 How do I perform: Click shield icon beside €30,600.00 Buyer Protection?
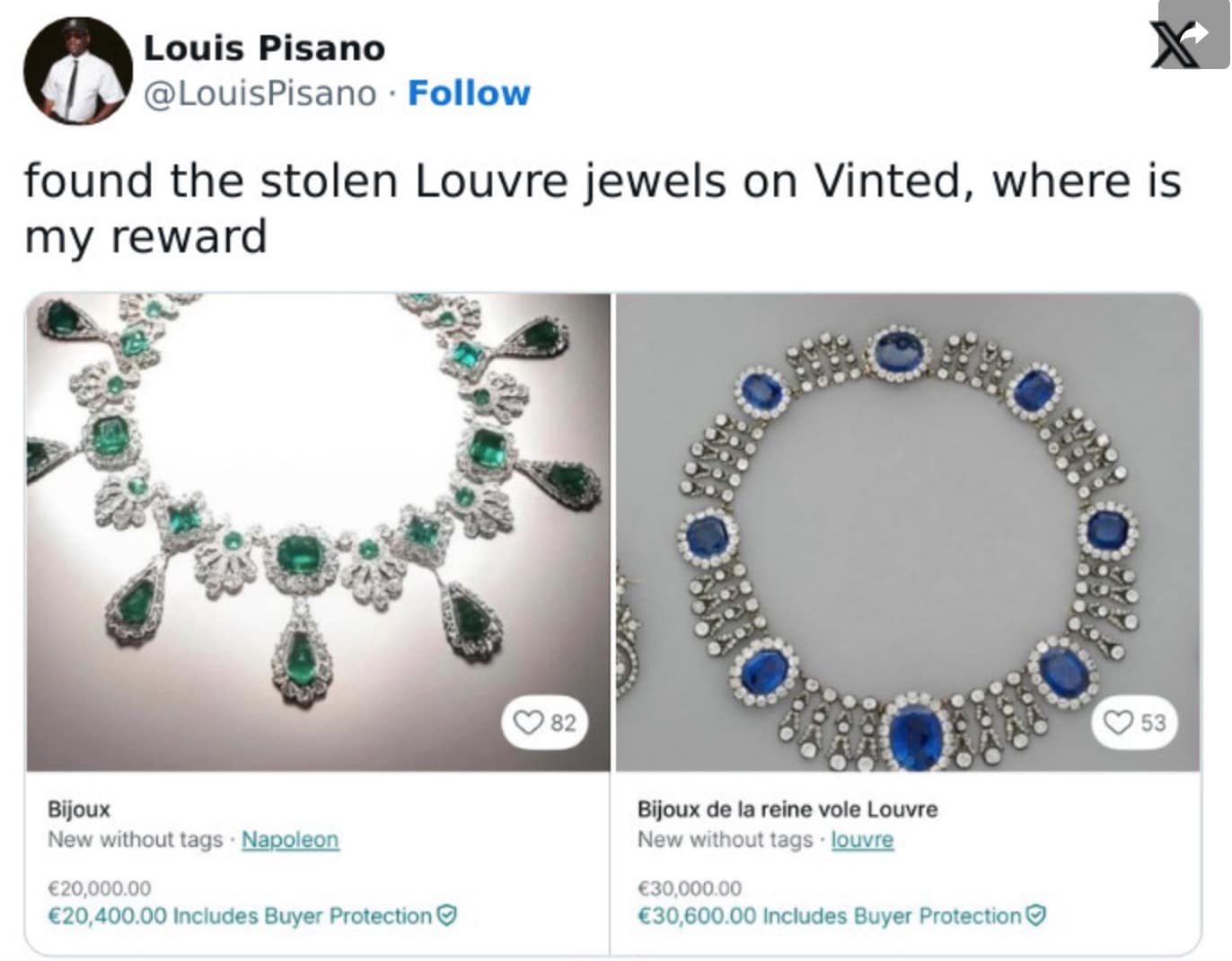click(x=1036, y=915)
